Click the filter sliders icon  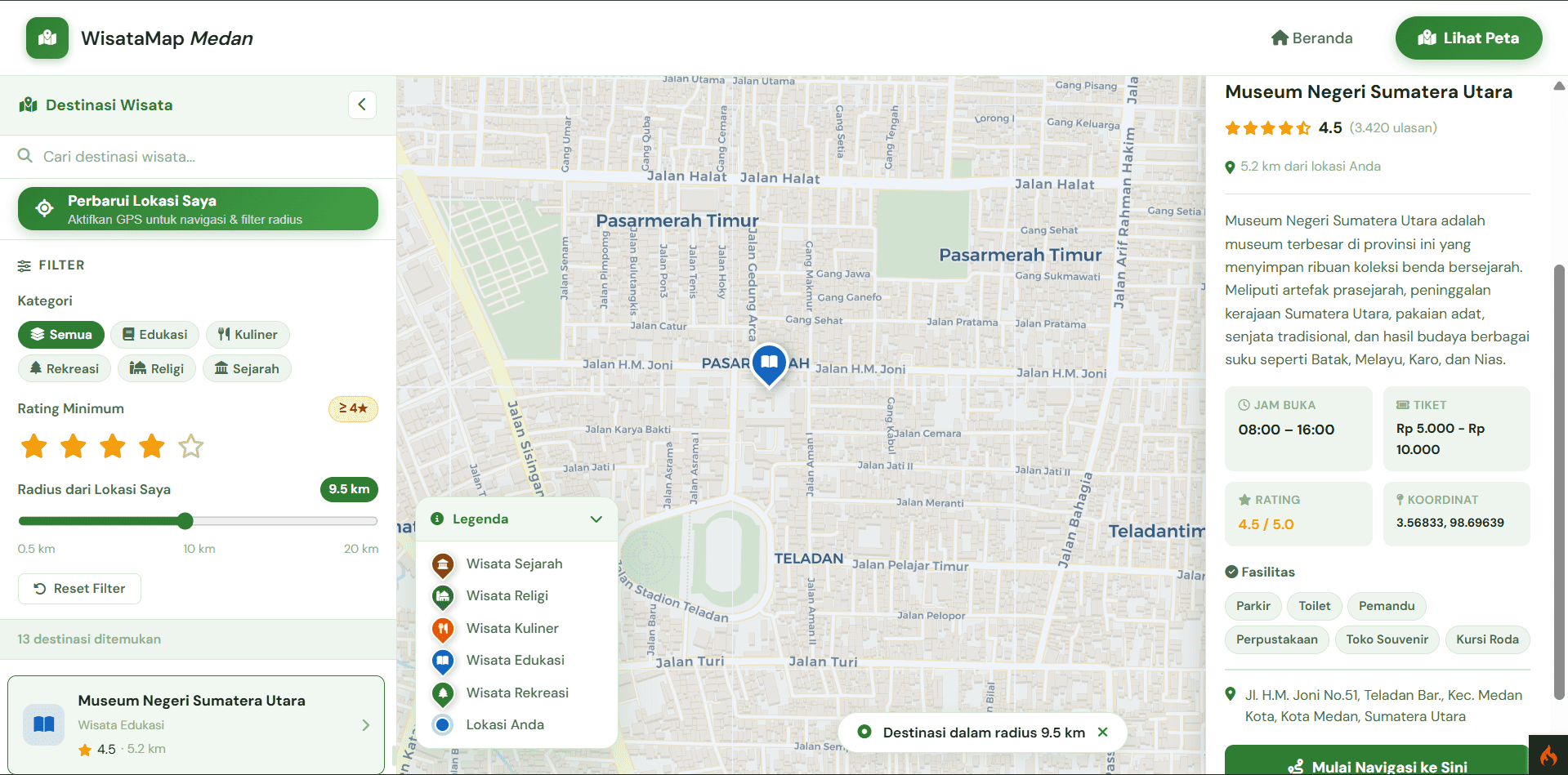(x=25, y=265)
